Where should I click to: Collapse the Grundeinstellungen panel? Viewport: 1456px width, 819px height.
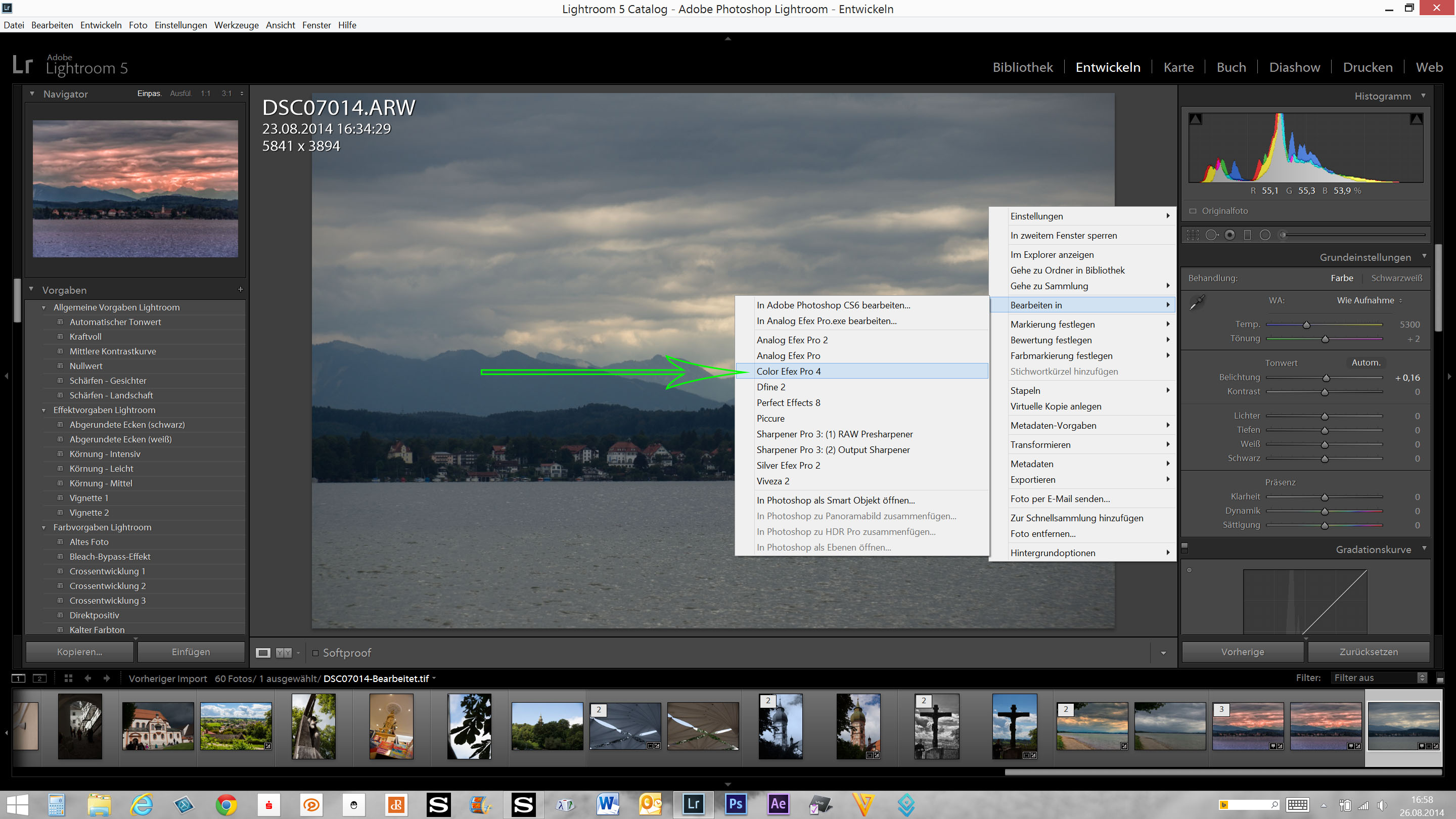[1424, 257]
